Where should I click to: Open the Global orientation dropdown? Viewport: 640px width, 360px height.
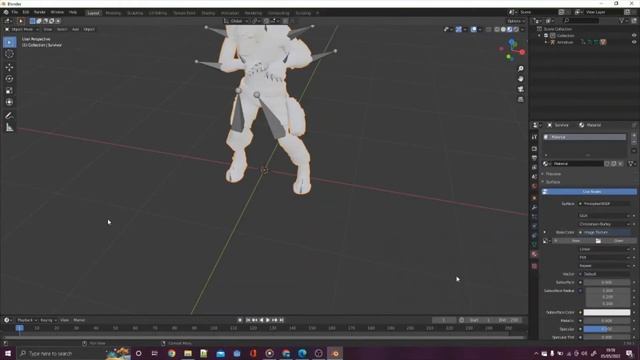[x=236, y=21]
